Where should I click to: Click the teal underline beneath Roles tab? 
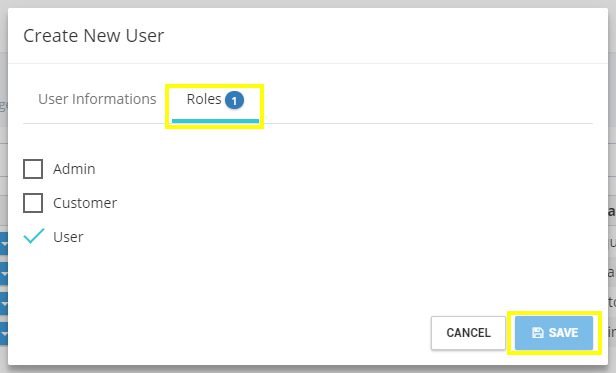click(215, 121)
